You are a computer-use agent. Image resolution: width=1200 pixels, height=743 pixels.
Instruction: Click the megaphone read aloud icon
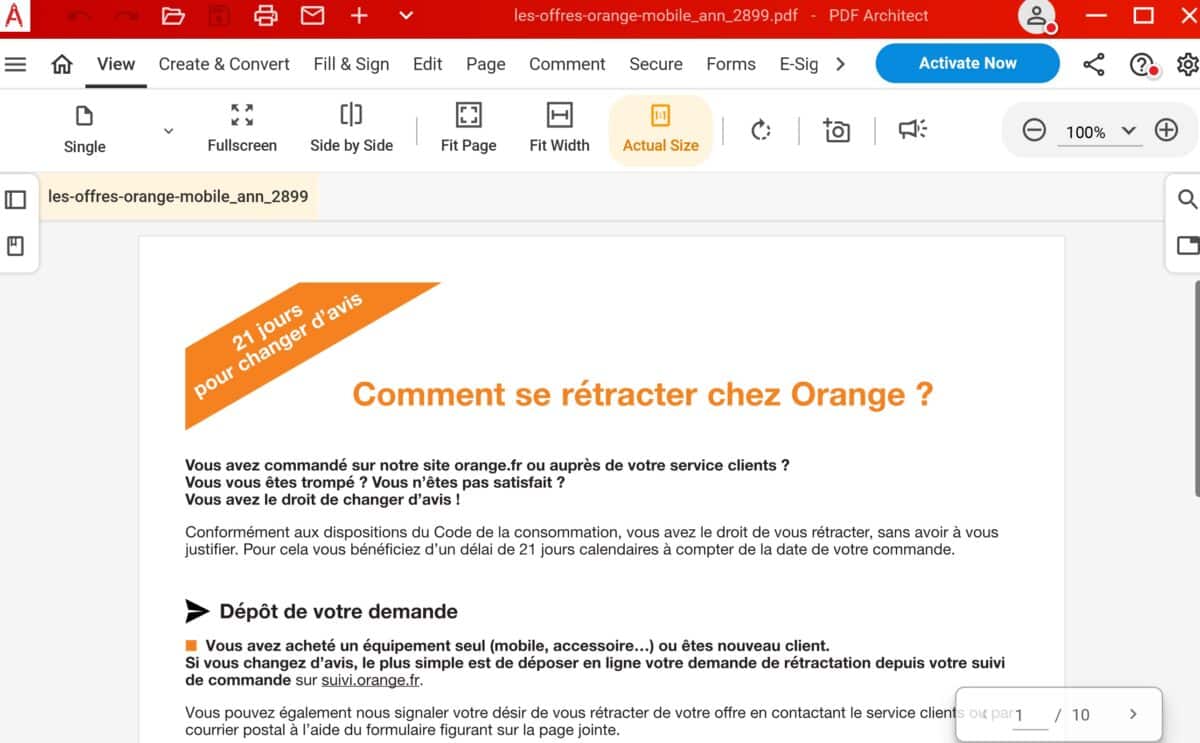[912, 130]
